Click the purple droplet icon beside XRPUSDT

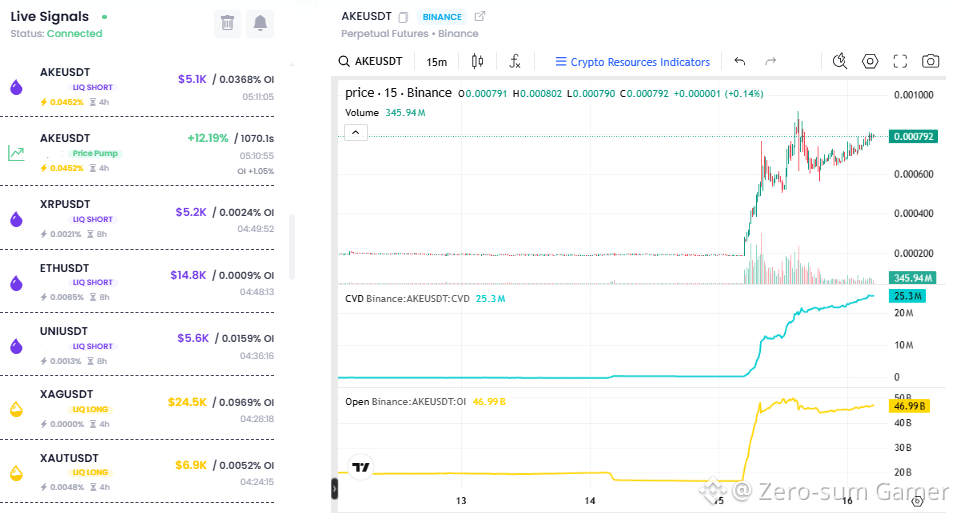16,219
